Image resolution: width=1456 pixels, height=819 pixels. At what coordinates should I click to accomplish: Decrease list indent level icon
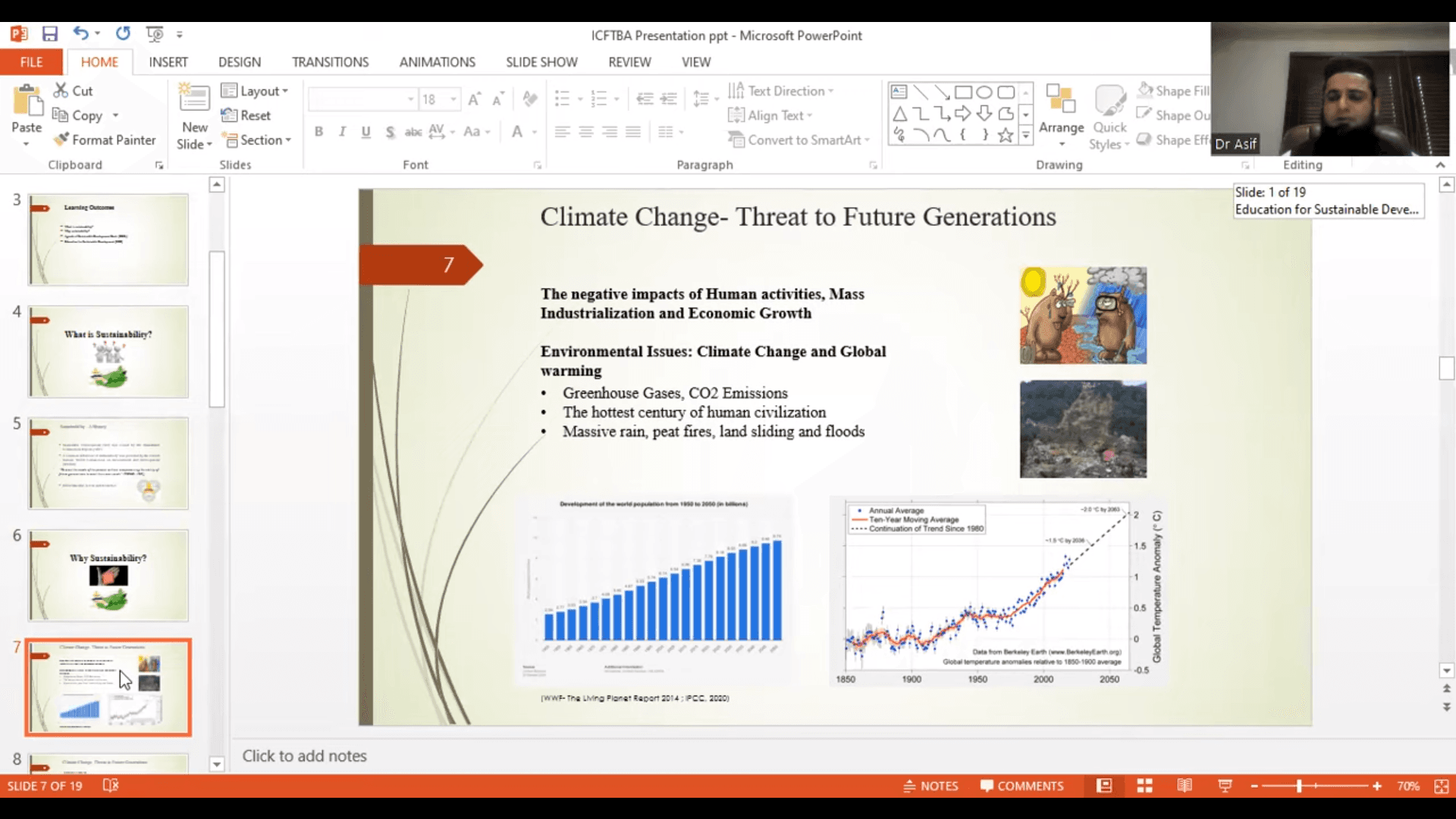coord(645,99)
